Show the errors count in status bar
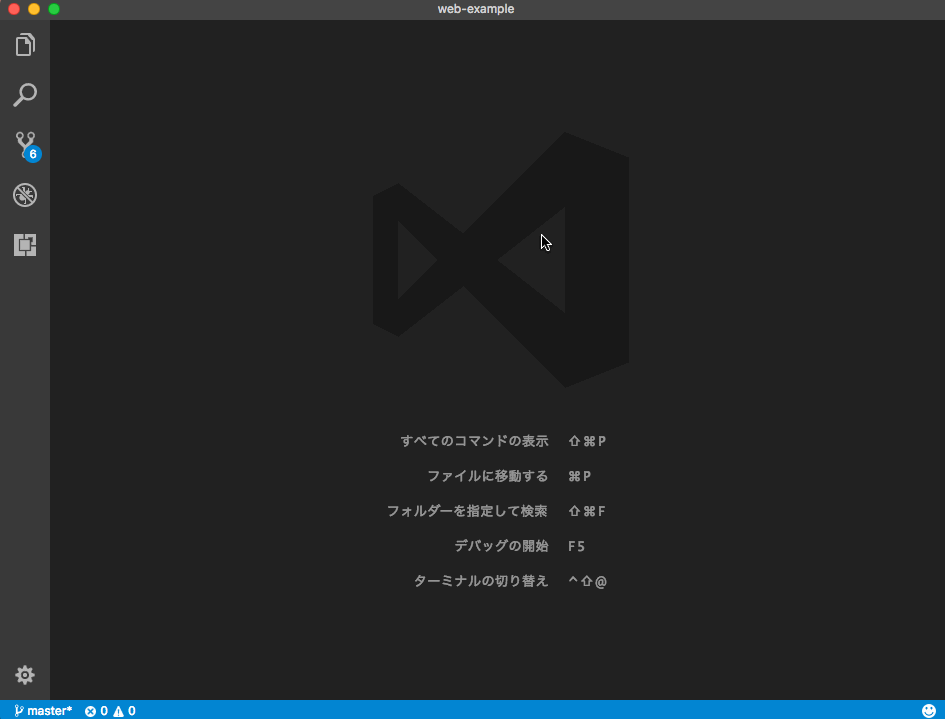The width and height of the screenshot is (945, 719). click(96, 711)
